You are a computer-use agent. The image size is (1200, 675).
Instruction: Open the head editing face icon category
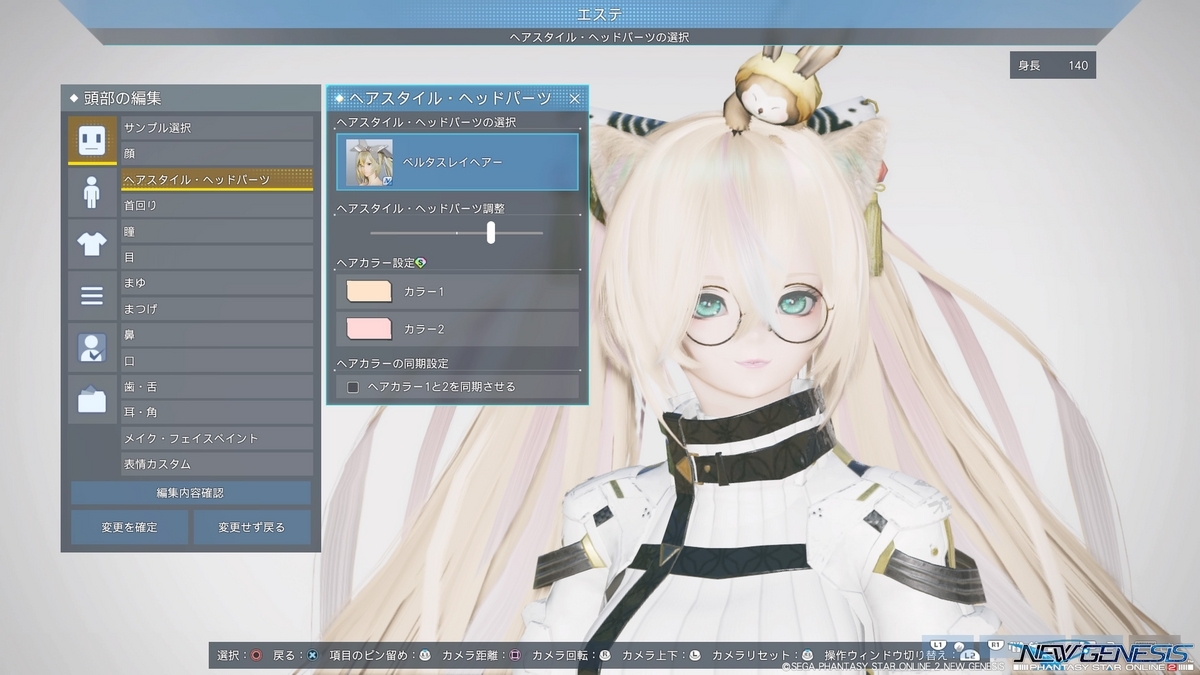(x=92, y=140)
